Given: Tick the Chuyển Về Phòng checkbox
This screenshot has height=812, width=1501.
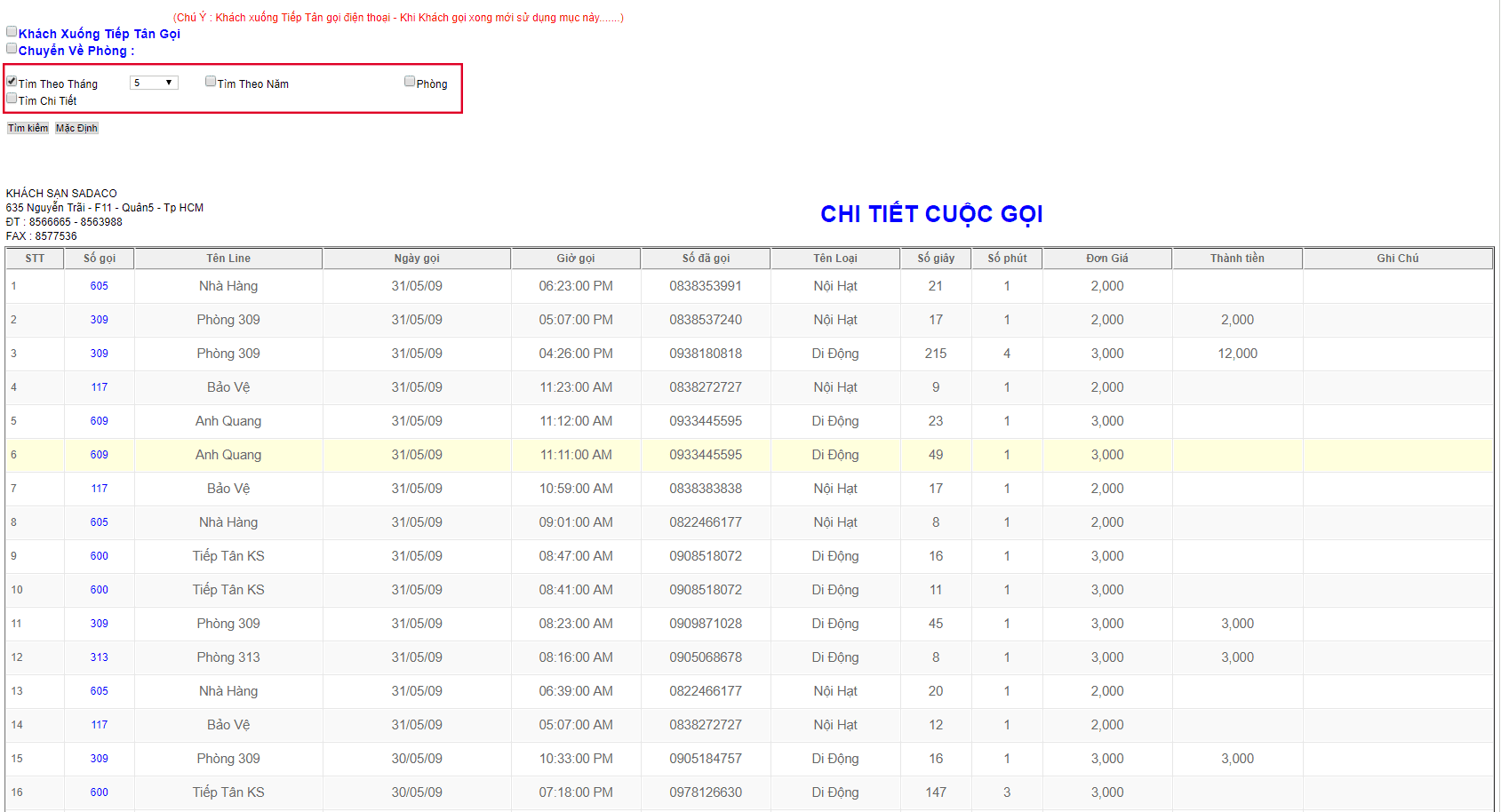Looking at the screenshot, I should tap(12, 49).
